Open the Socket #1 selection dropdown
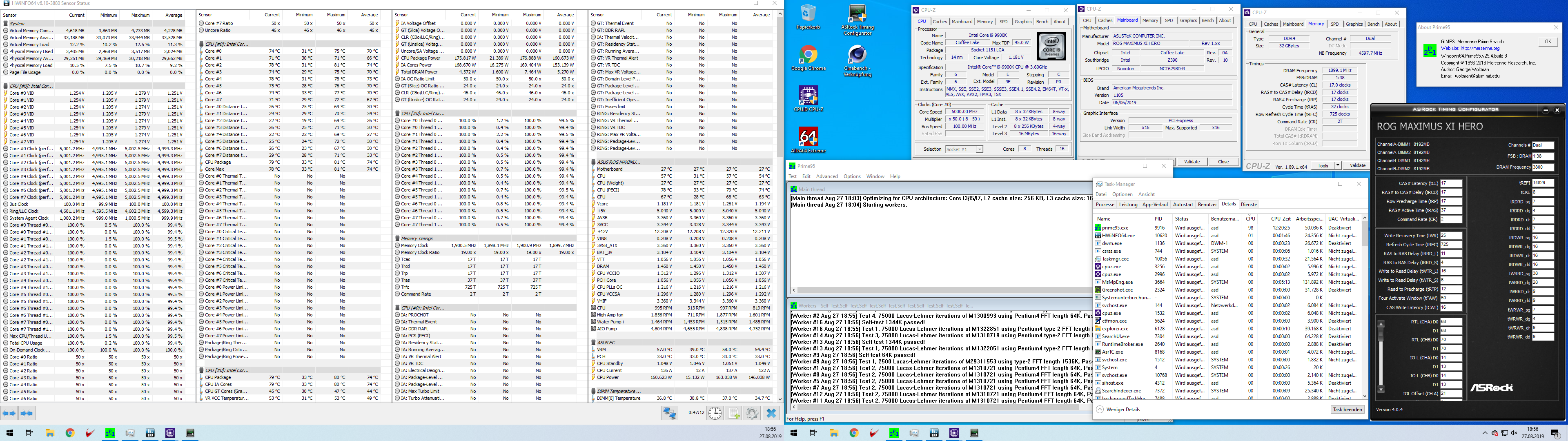1568x441 pixels. pos(964,149)
